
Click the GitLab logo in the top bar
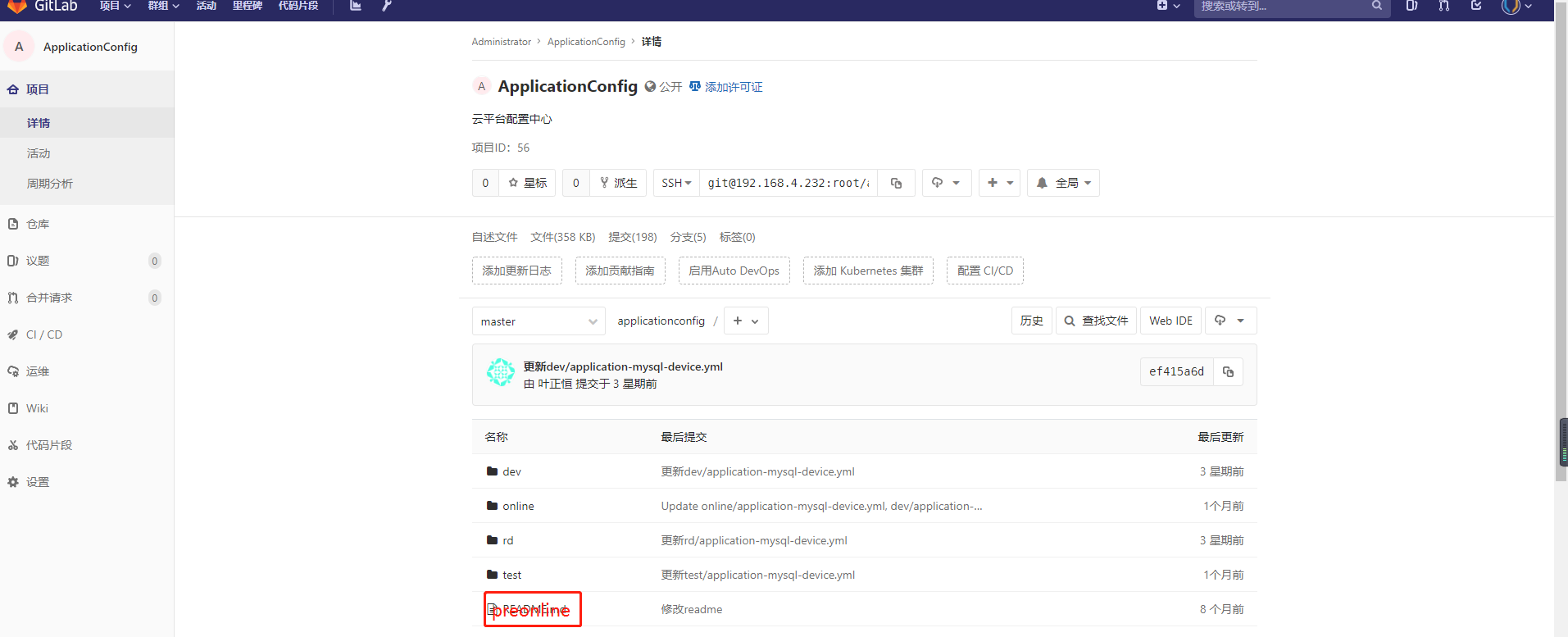43,6
